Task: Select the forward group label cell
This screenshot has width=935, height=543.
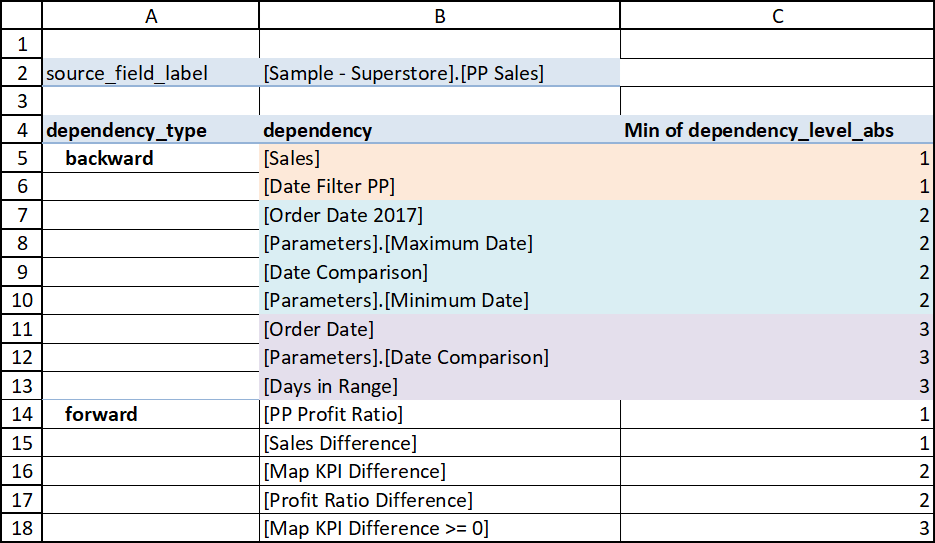Action: (151, 414)
